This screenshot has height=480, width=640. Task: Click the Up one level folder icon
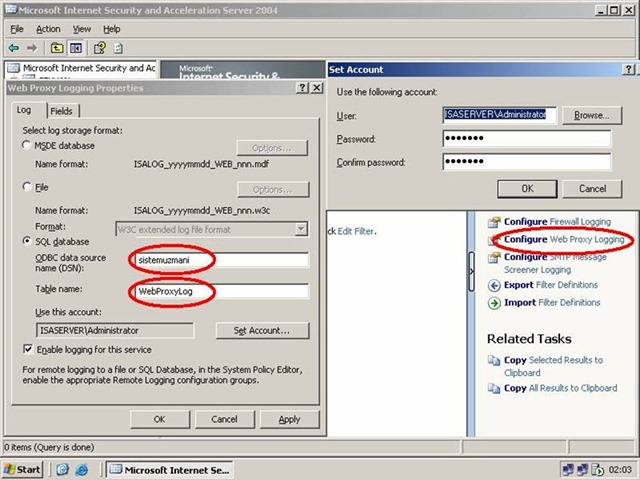(x=57, y=49)
